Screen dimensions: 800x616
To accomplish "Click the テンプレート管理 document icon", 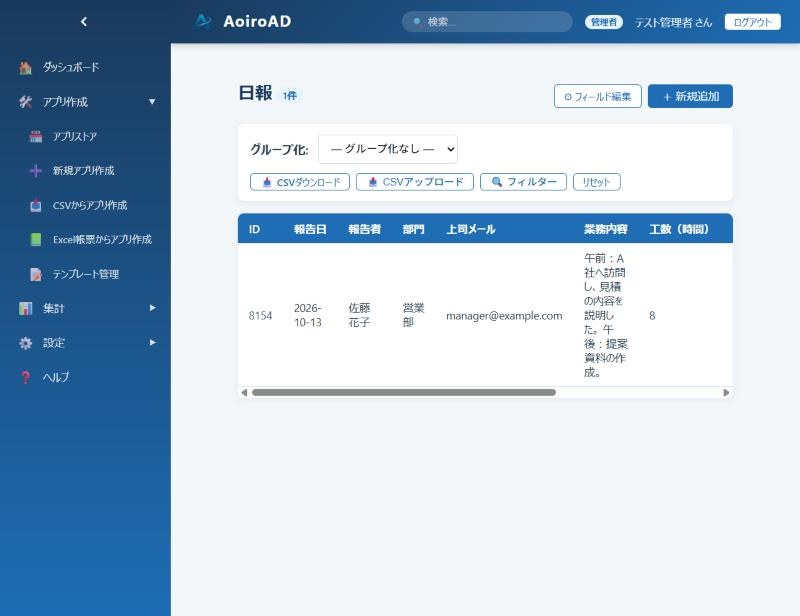I will coord(36,274).
